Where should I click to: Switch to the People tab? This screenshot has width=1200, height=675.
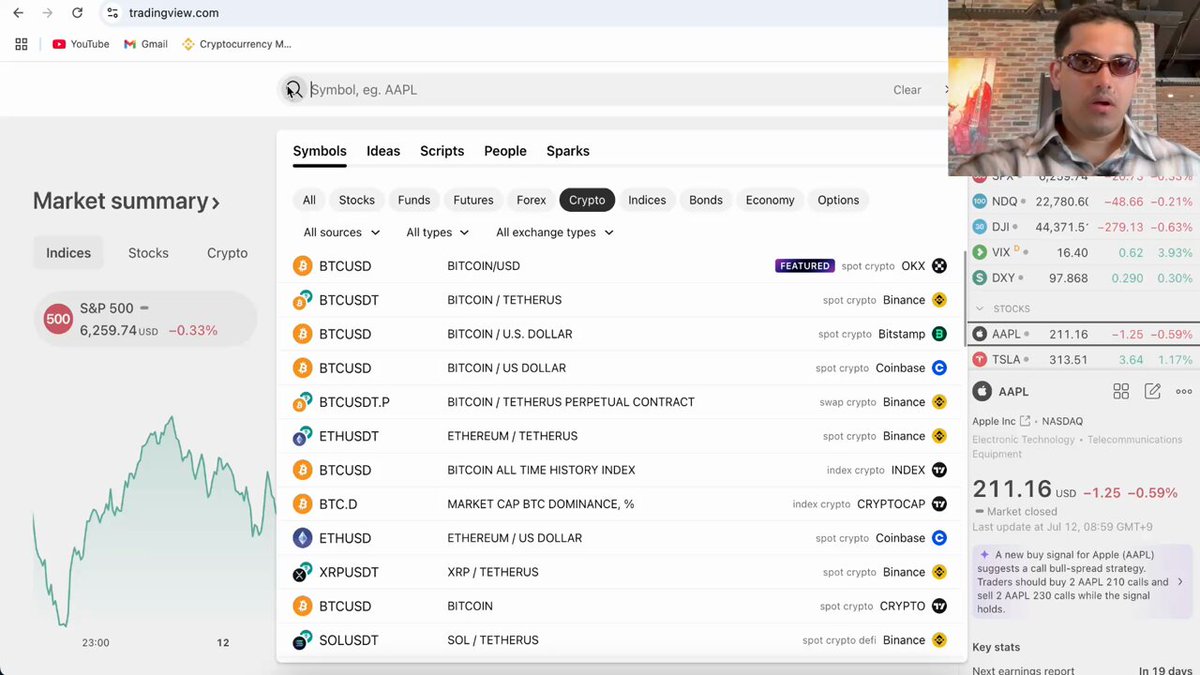(505, 151)
